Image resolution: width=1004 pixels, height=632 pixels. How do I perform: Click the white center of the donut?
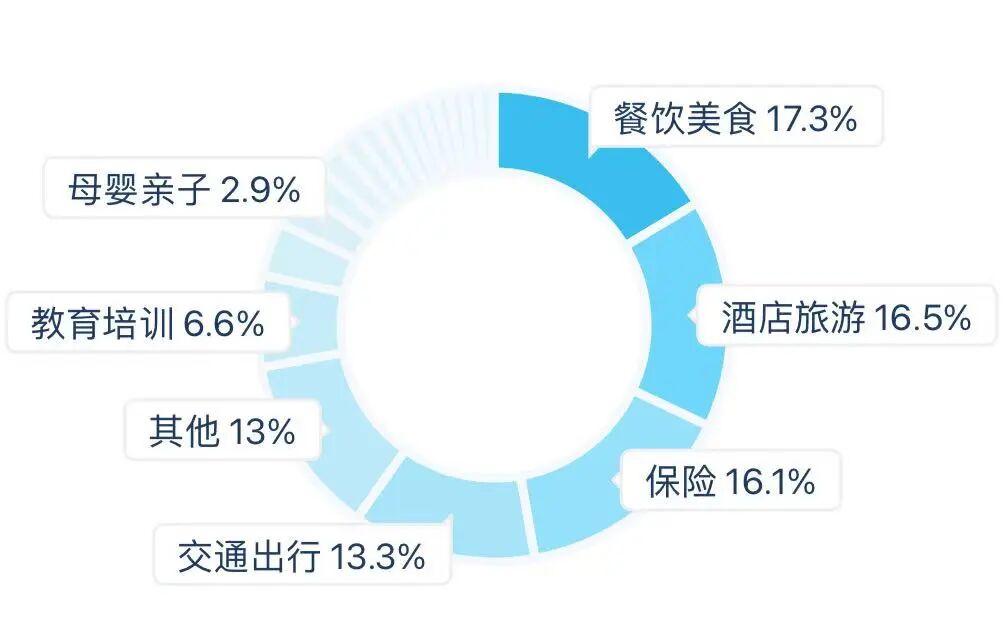click(493, 320)
